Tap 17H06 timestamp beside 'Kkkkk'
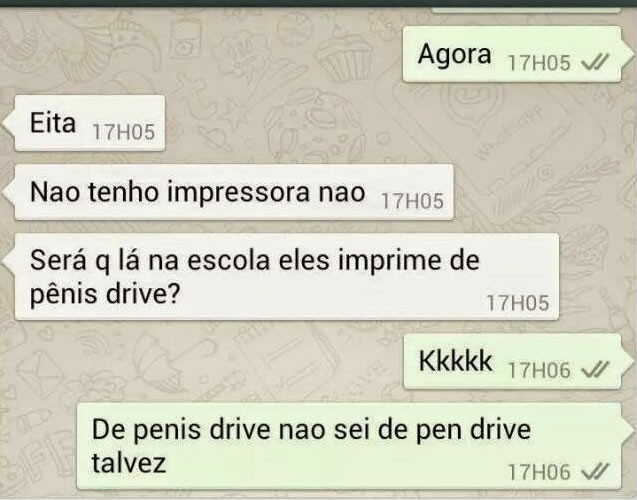637x500 pixels. (x=540, y=370)
